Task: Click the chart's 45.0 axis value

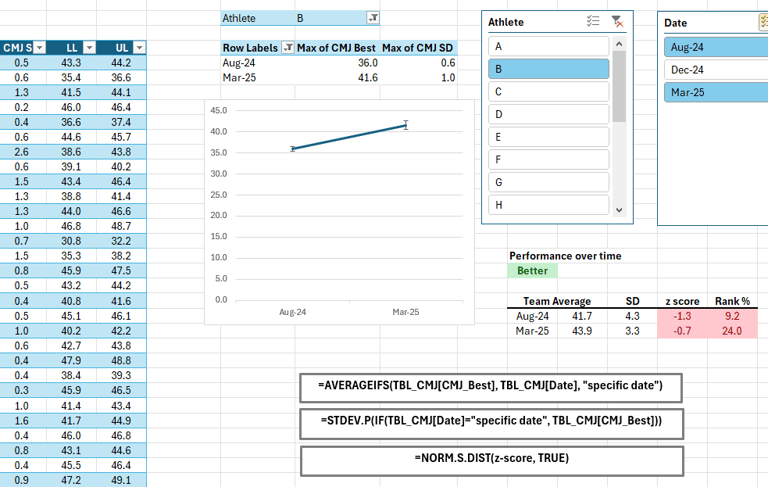Action: (219, 110)
